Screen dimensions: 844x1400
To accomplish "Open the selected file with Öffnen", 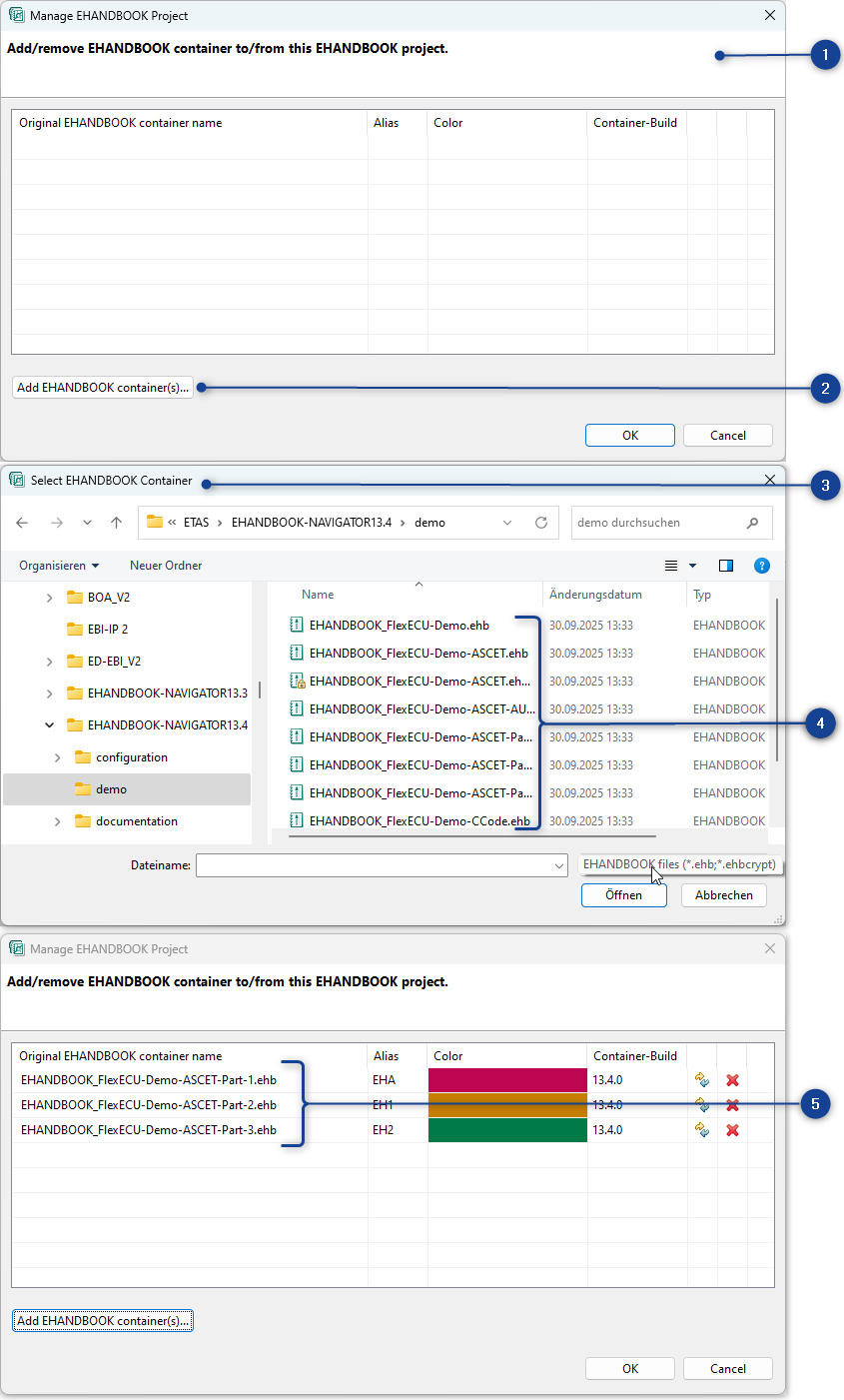I will [x=623, y=894].
